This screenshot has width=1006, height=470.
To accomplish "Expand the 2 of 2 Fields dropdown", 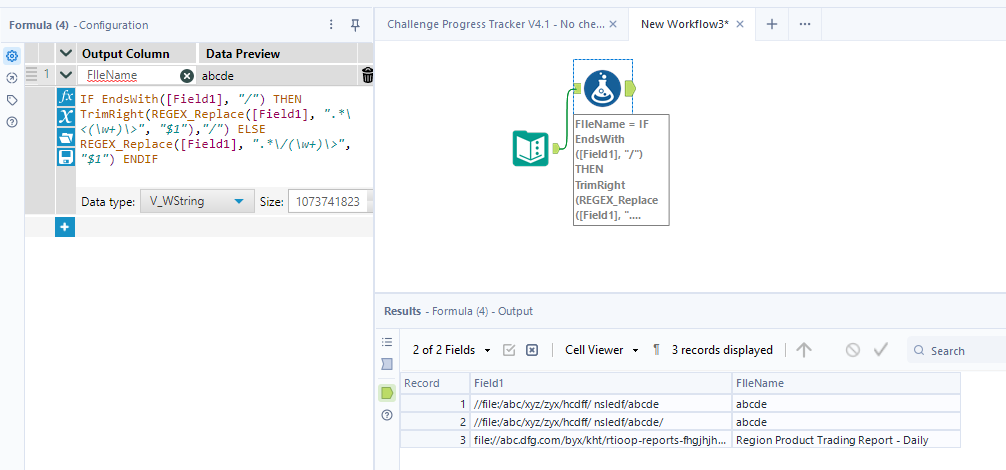I will [452, 350].
